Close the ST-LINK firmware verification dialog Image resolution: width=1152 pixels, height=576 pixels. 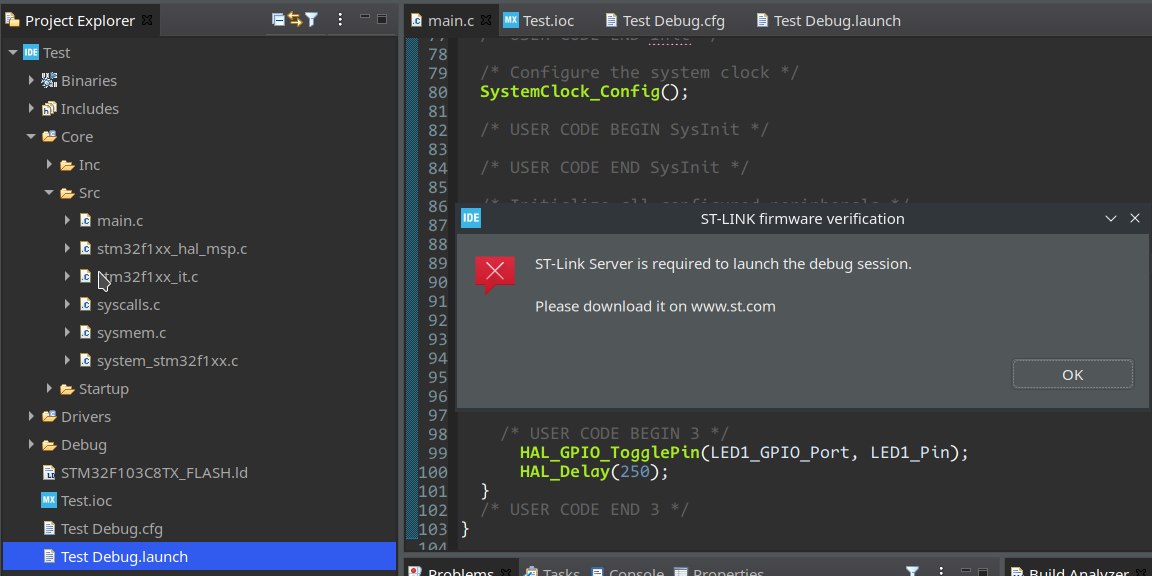(1134, 218)
